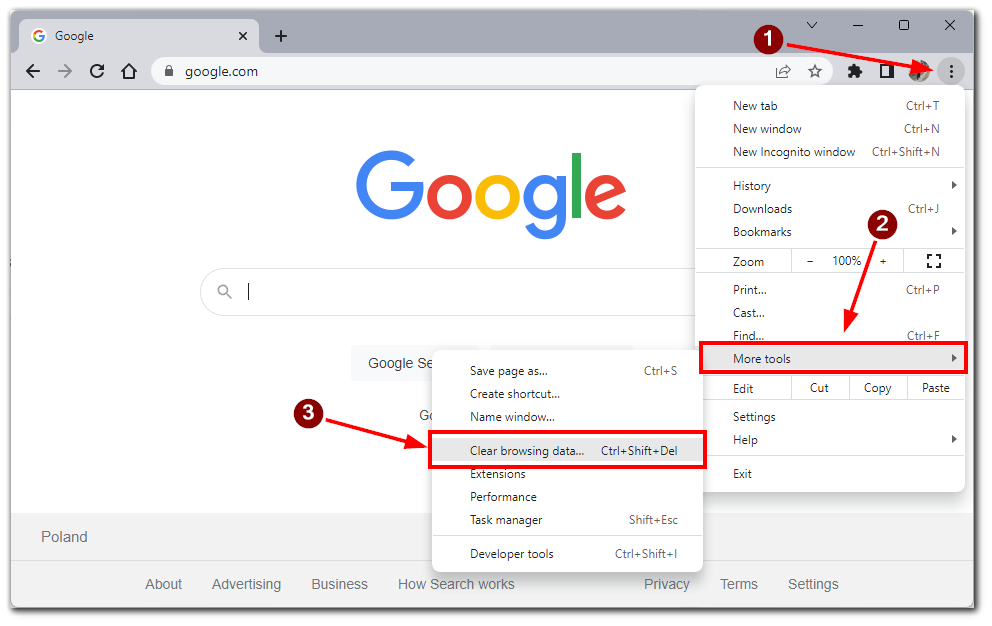Select Save page as...
Image resolution: width=992 pixels, height=626 pixels.
tap(567, 371)
